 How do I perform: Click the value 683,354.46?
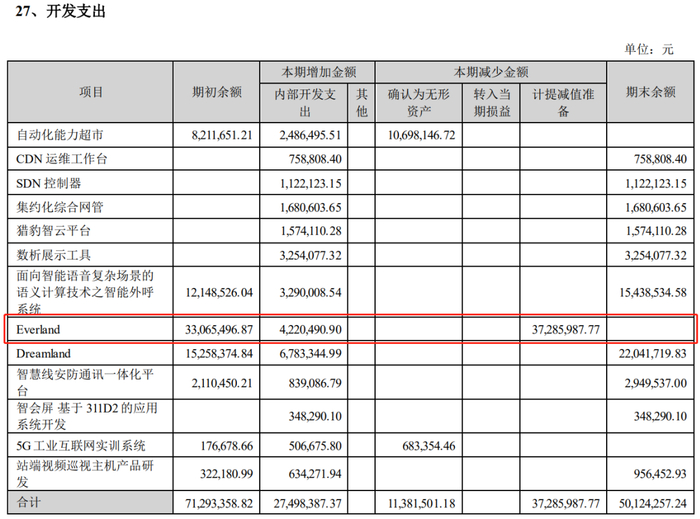[429, 446]
